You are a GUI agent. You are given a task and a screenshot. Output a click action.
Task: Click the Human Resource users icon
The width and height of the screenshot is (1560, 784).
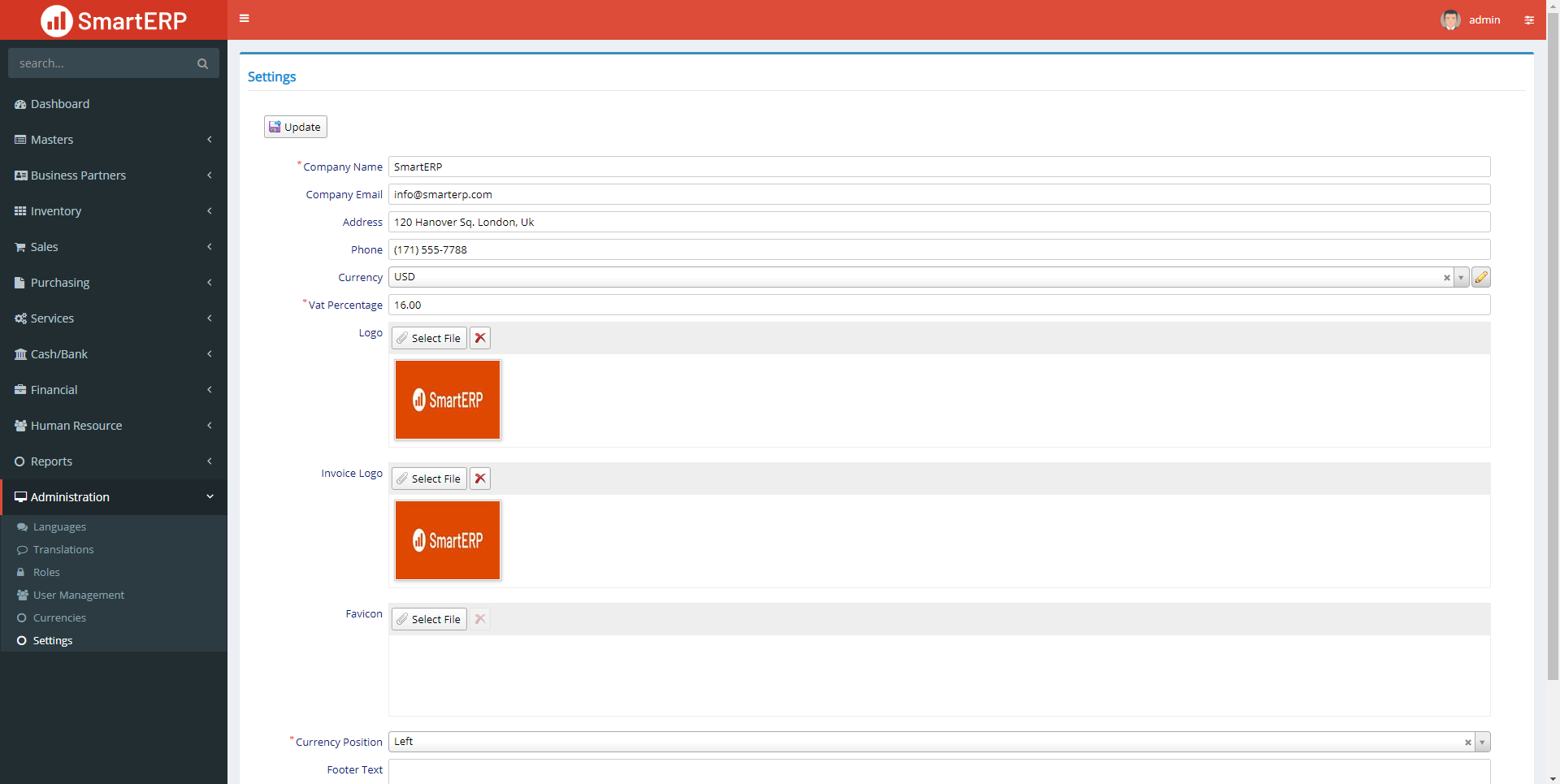click(19, 425)
